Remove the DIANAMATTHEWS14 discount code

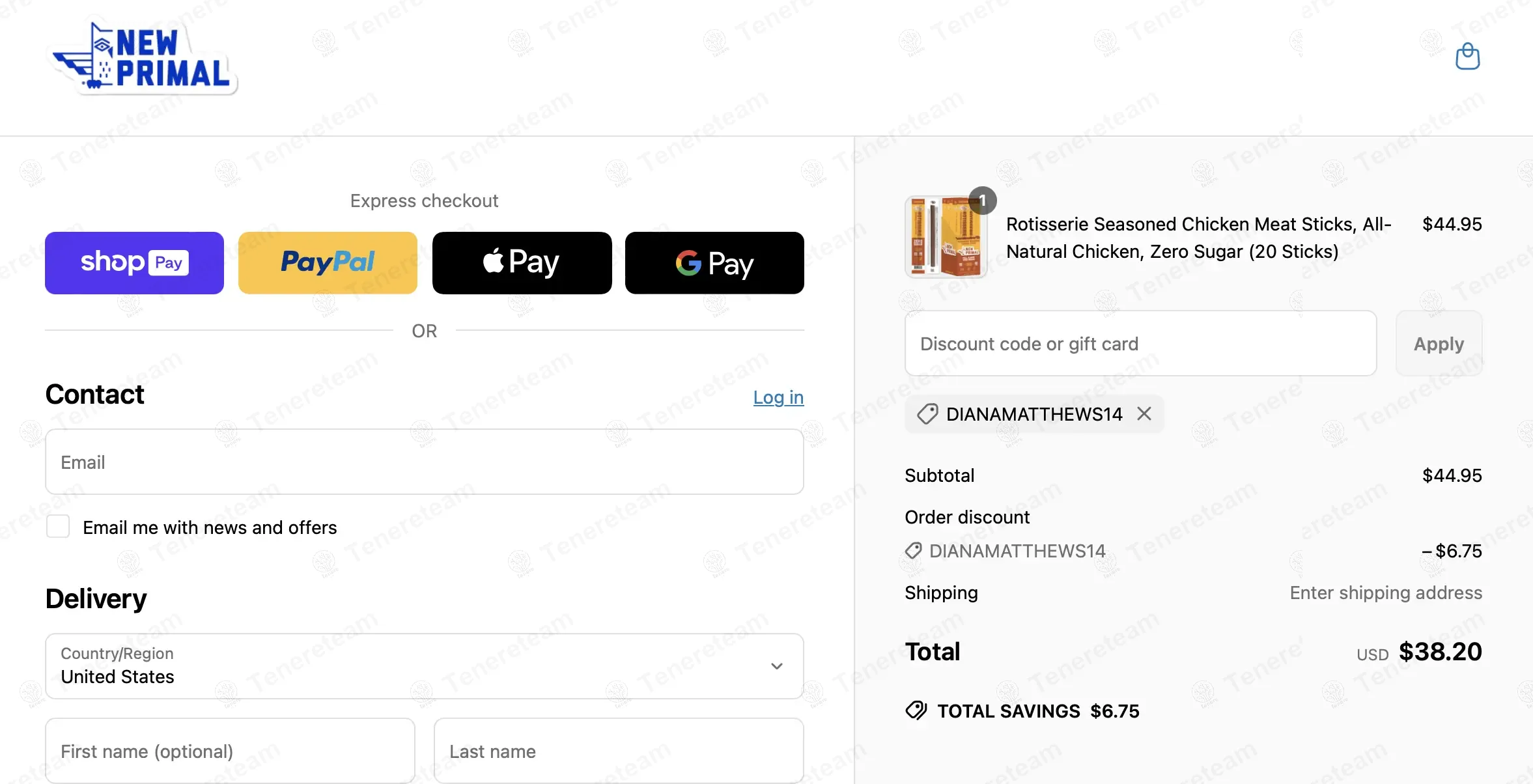click(x=1144, y=413)
